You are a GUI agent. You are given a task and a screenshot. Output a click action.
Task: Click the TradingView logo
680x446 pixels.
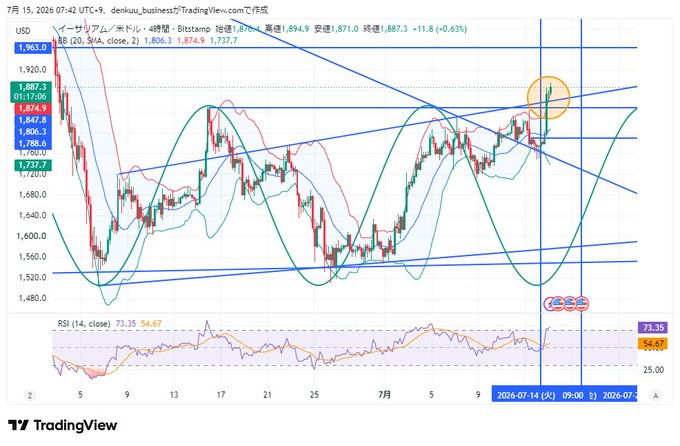pos(62,425)
